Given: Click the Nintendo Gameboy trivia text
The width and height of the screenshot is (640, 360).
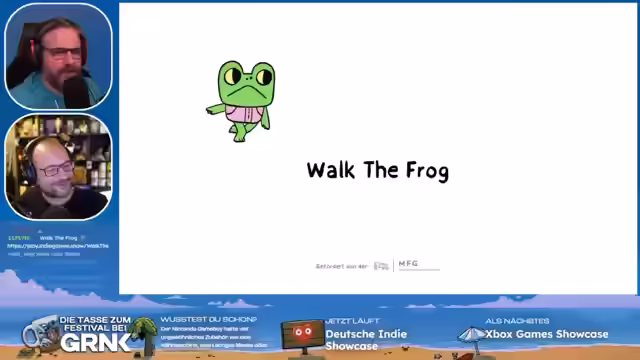Looking at the screenshot, I should pos(214,337).
